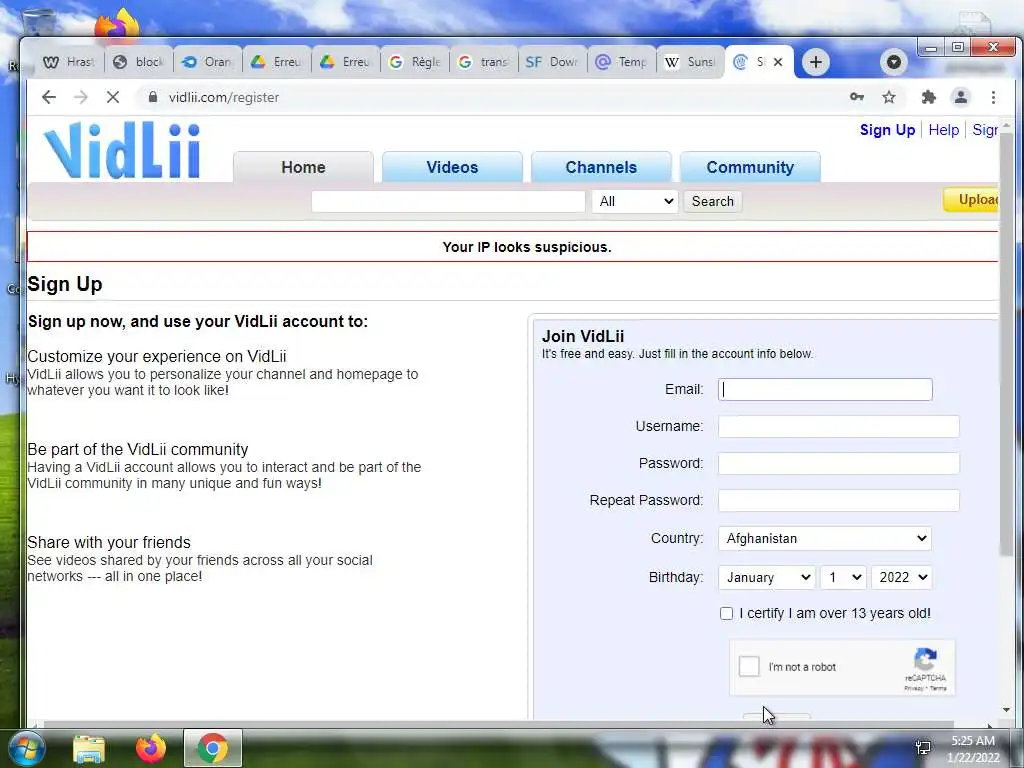Click the reCAPTCHA Terms link
Image resolution: width=1024 pixels, height=768 pixels.
[x=938, y=688]
